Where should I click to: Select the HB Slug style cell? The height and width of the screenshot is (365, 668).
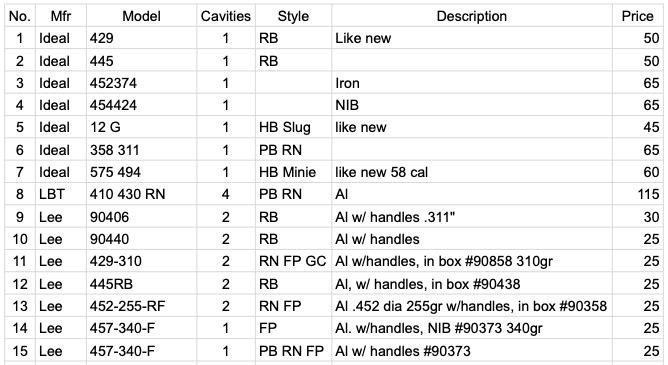coord(294,127)
